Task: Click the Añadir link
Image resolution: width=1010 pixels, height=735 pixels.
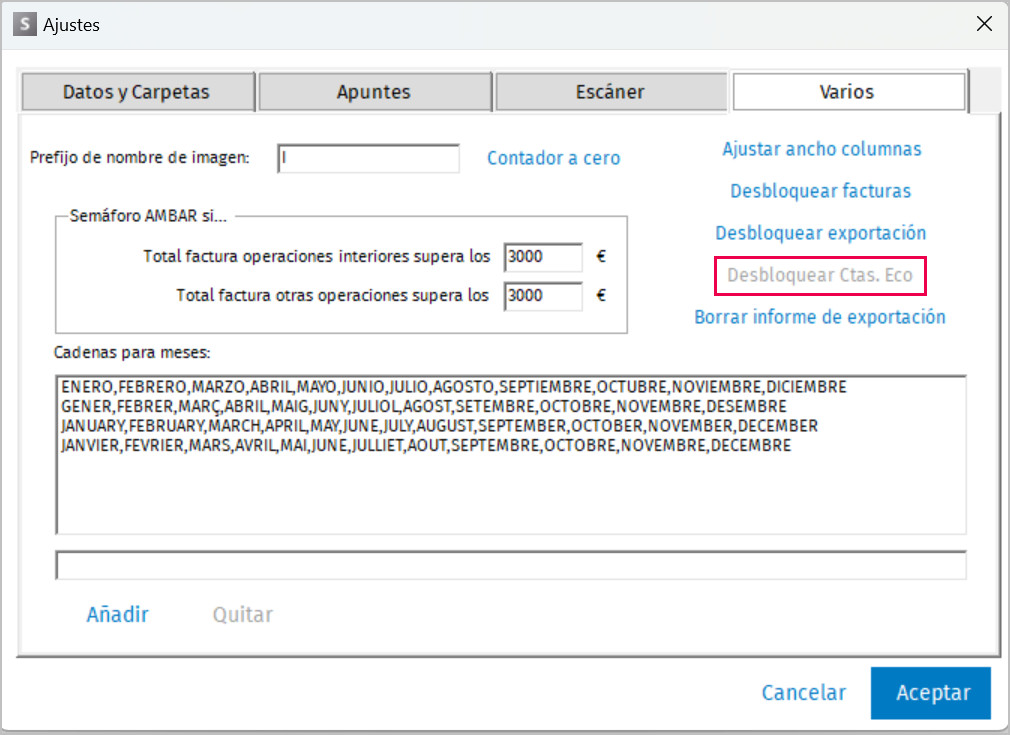Action: (x=118, y=615)
